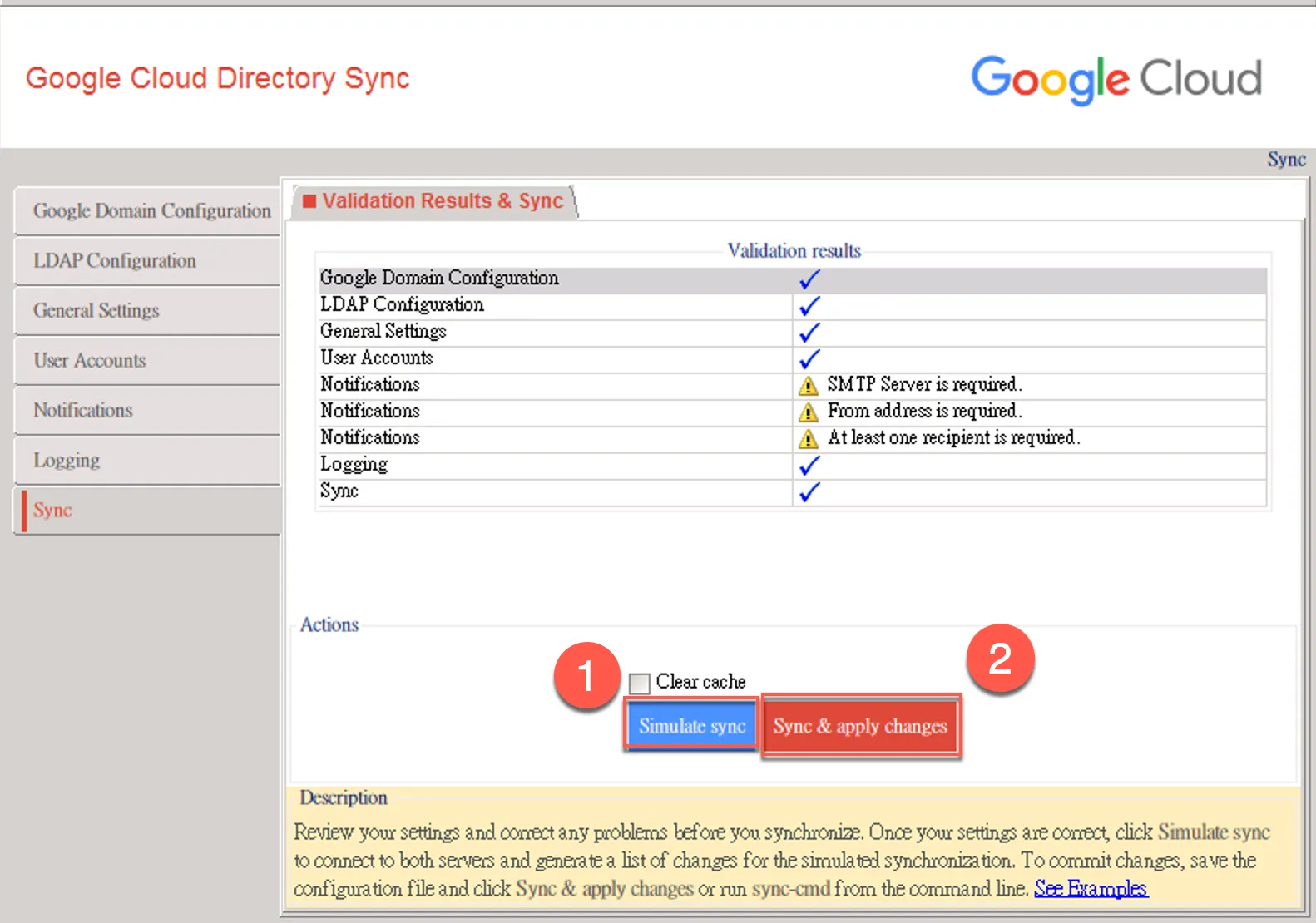Select the Logging validation row text
The width and height of the screenshot is (1316, 923).
pyautogui.click(x=354, y=465)
